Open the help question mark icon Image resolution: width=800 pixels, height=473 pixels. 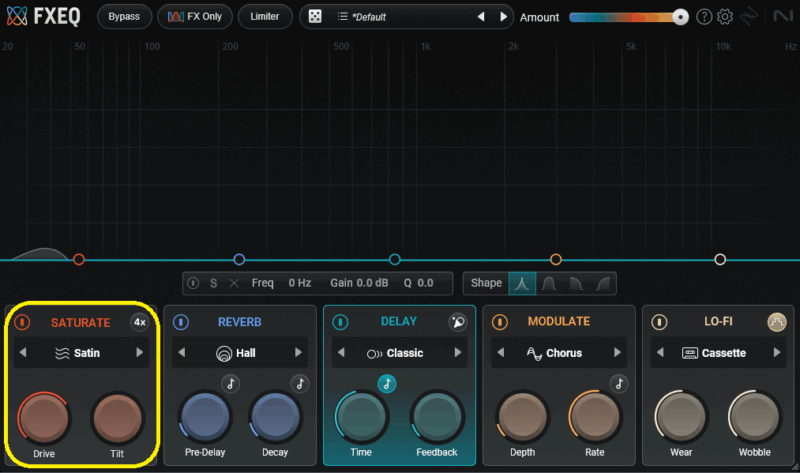[x=704, y=17]
